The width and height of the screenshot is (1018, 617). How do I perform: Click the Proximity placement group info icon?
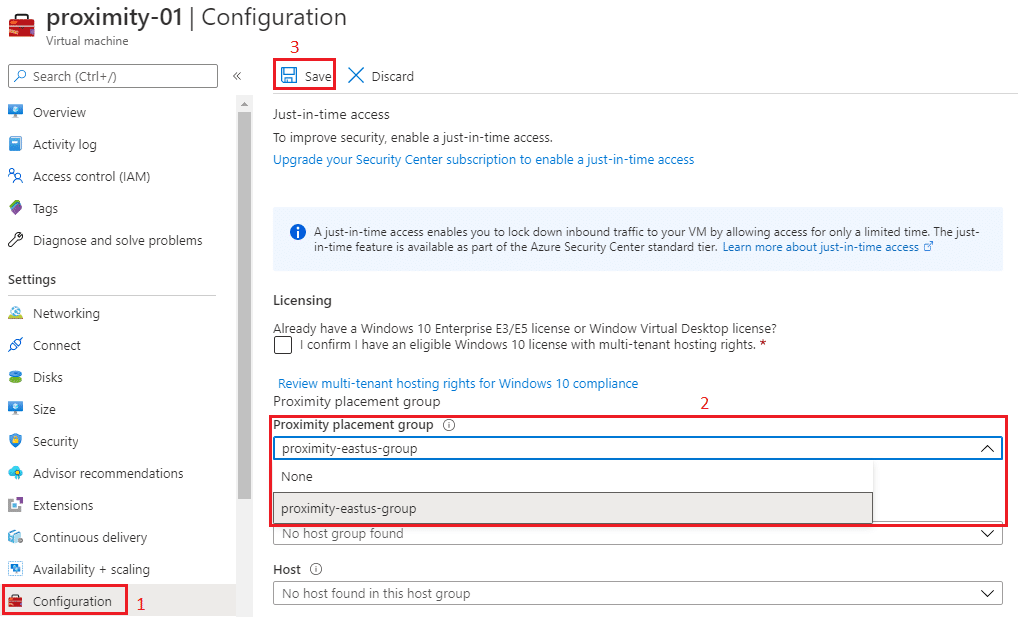click(449, 425)
